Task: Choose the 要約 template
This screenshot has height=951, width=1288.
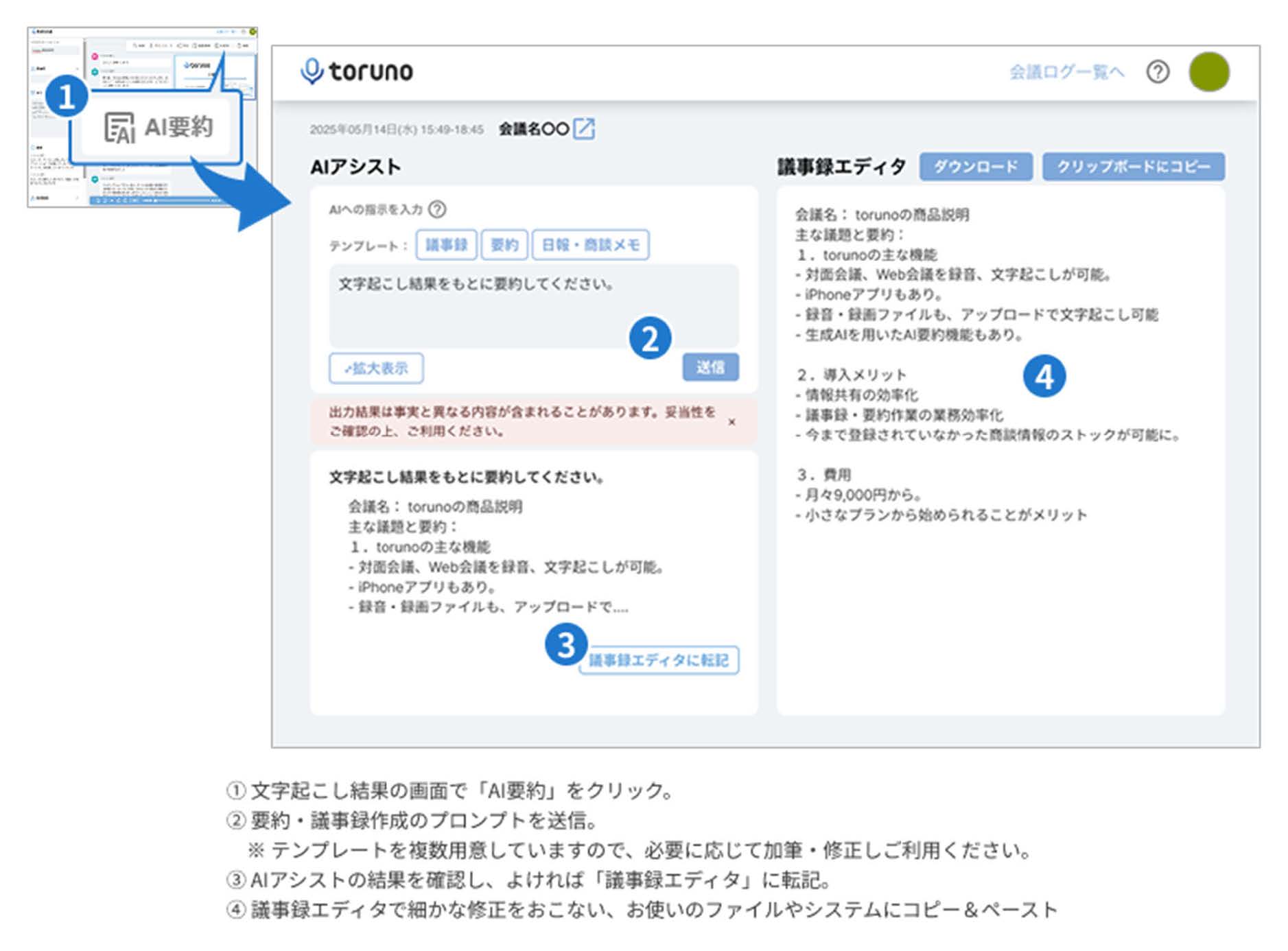Action: tap(504, 245)
